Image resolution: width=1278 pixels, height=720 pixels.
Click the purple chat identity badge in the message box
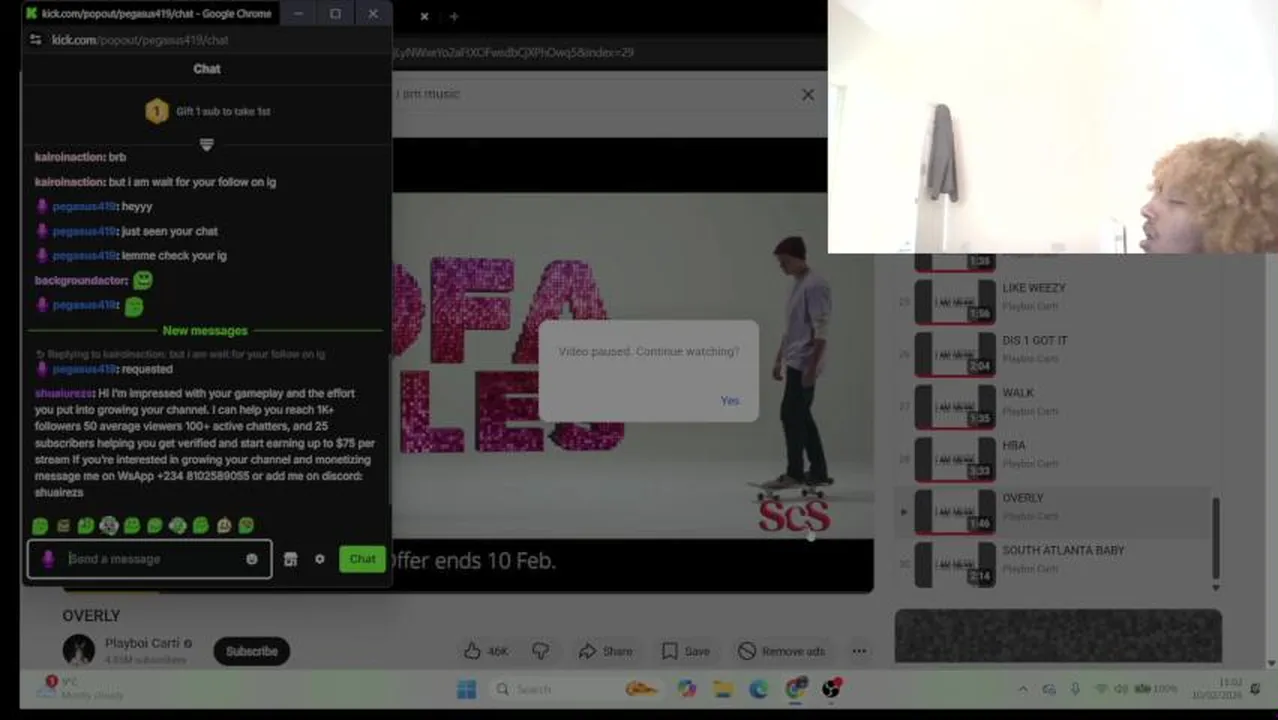[x=47, y=559]
